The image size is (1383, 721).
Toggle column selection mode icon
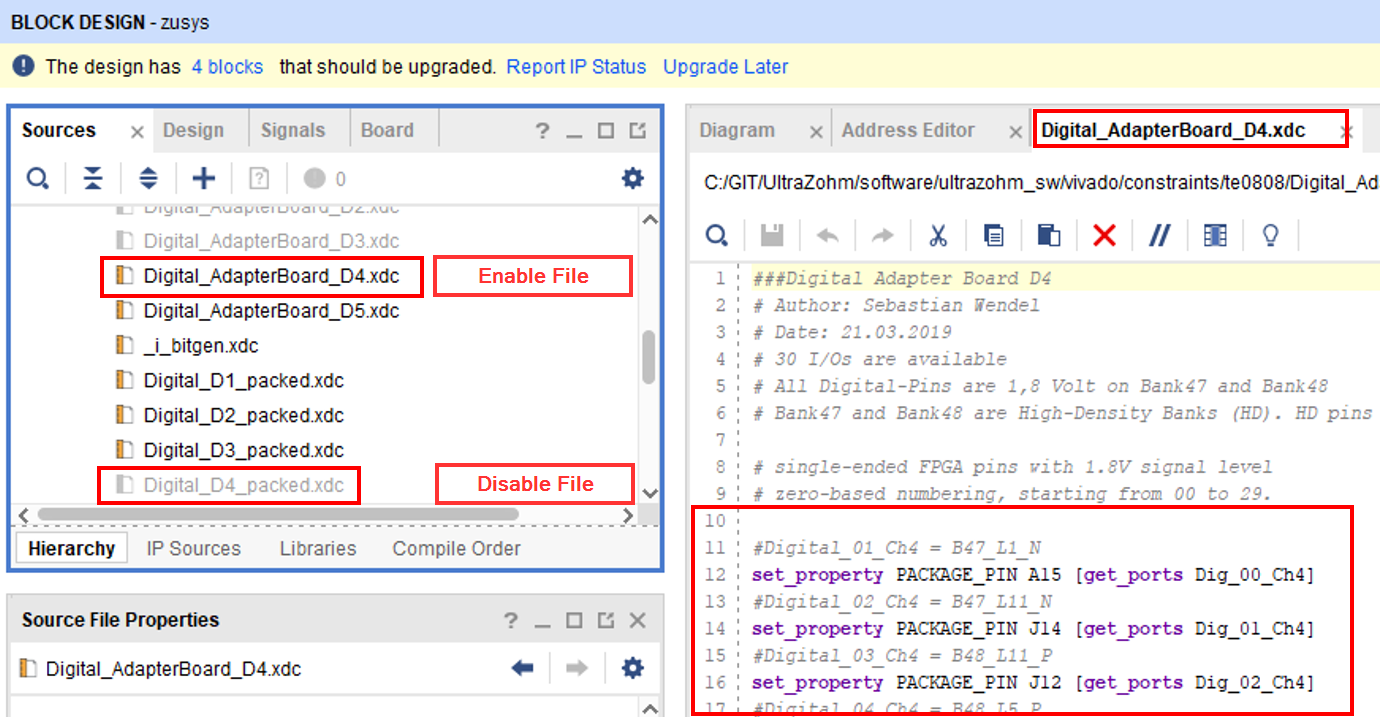(1215, 235)
